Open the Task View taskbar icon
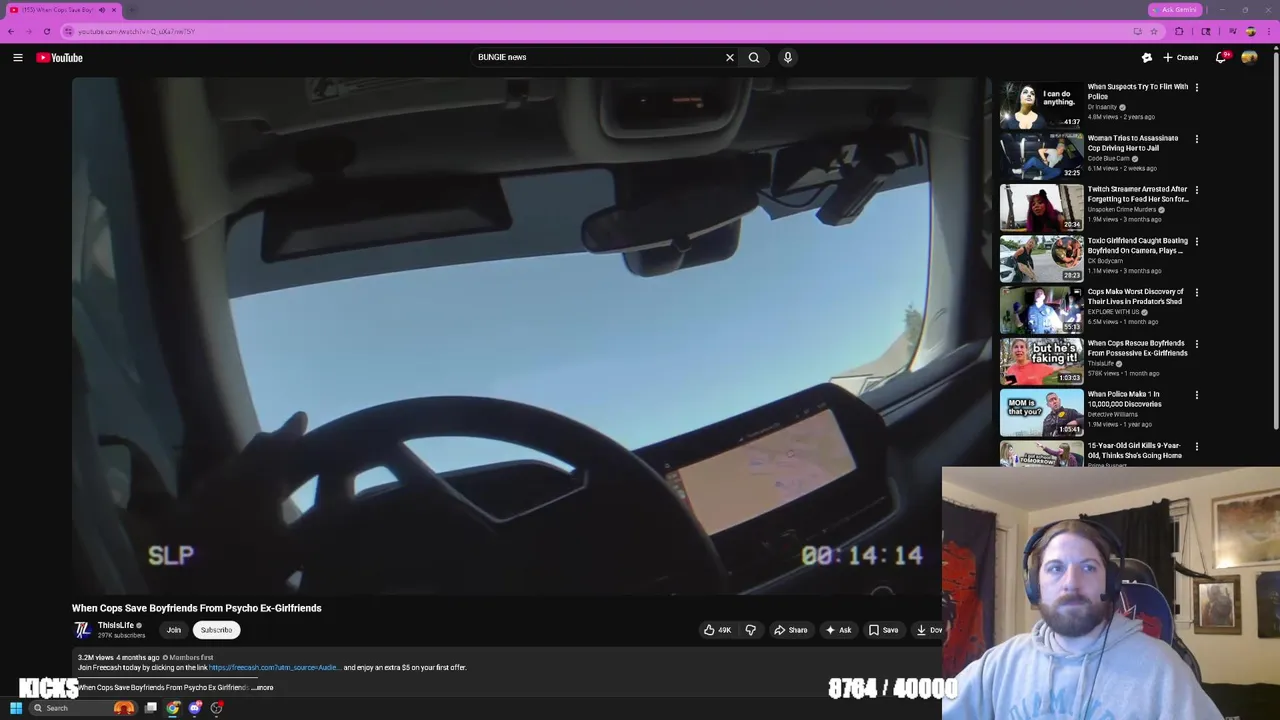 (x=151, y=708)
